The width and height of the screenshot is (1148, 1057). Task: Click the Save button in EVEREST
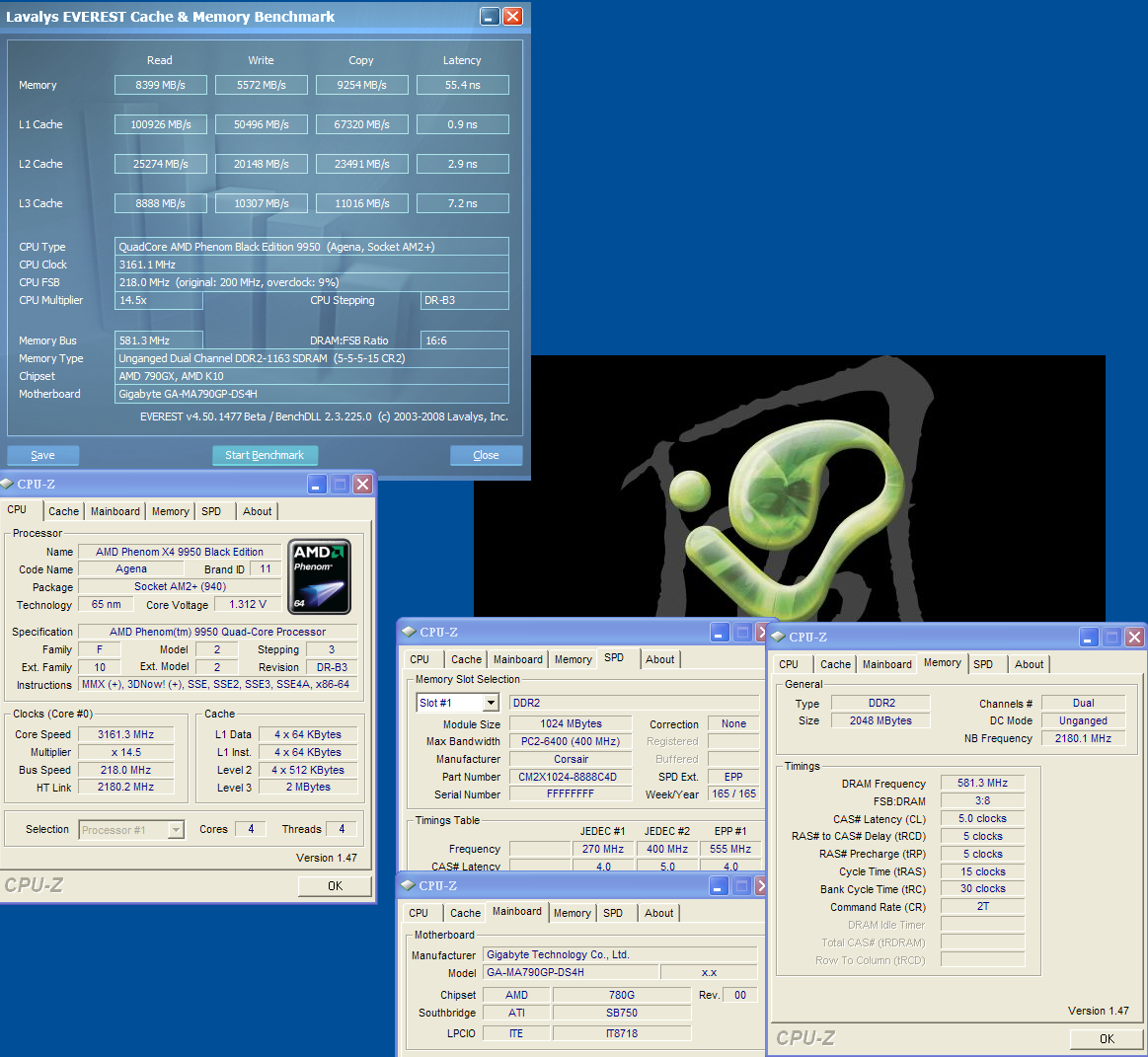(x=42, y=455)
